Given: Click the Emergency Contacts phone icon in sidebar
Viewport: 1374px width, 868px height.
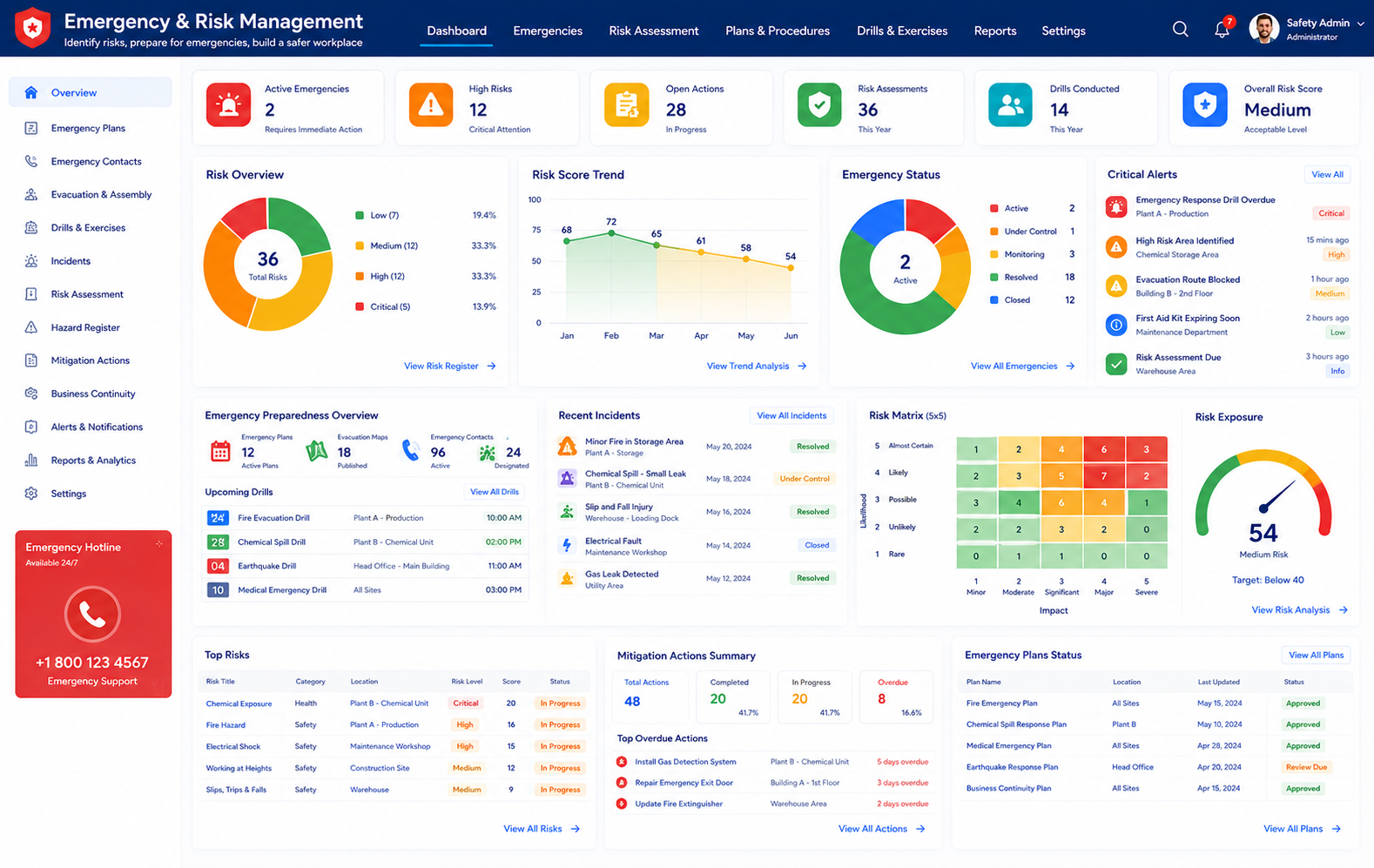Looking at the screenshot, I should [x=31, y=161].
